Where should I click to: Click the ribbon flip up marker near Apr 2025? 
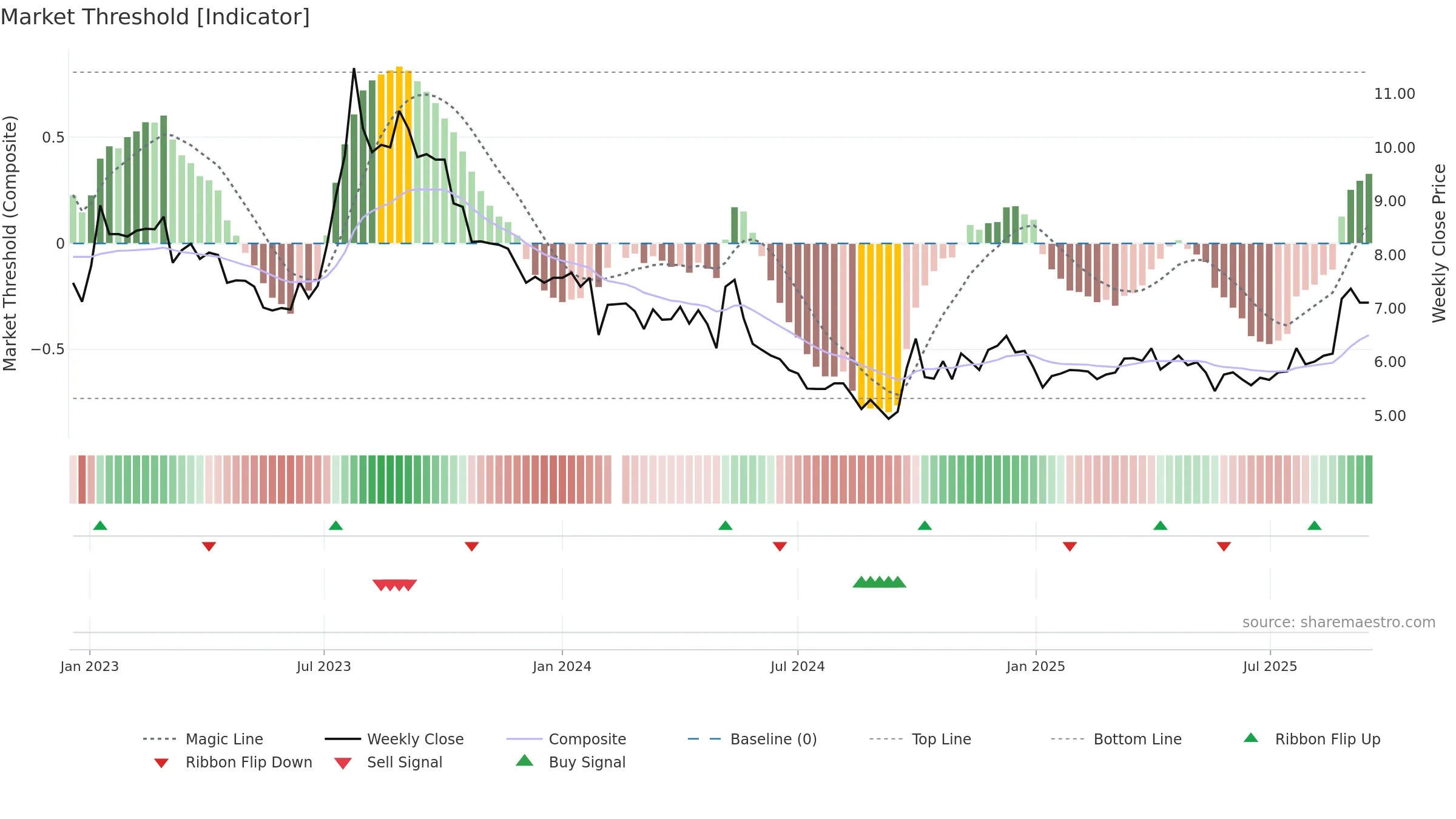pyautogui.click(x=1160, y=525)
